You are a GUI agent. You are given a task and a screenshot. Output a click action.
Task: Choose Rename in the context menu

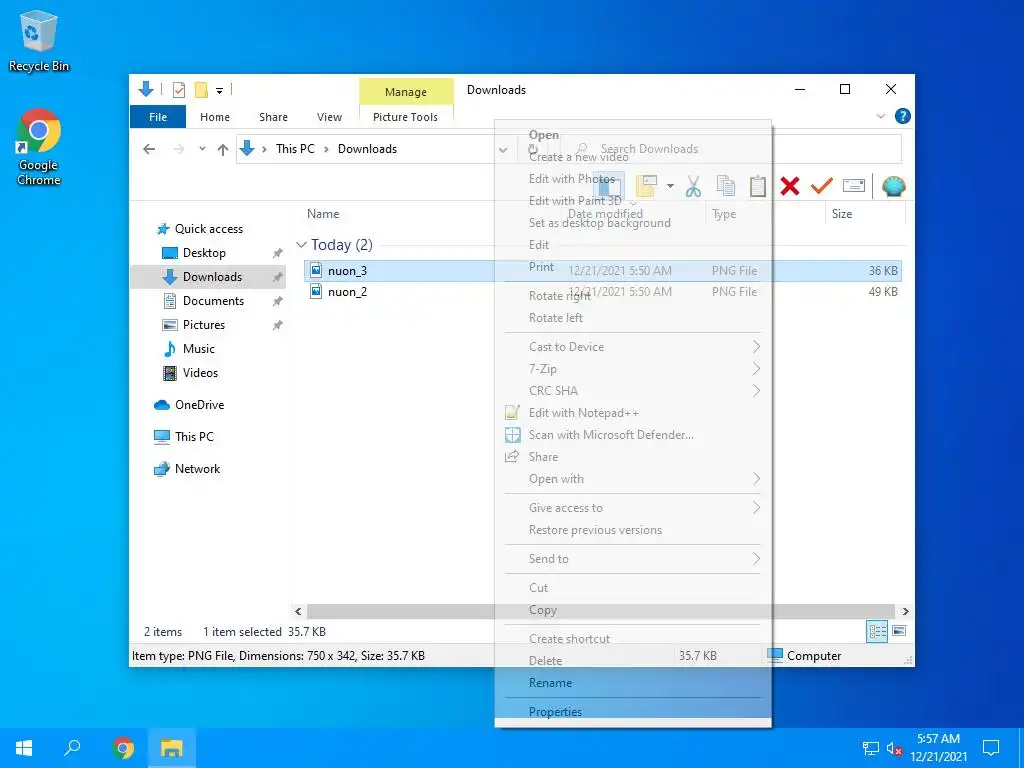(633, 683)
